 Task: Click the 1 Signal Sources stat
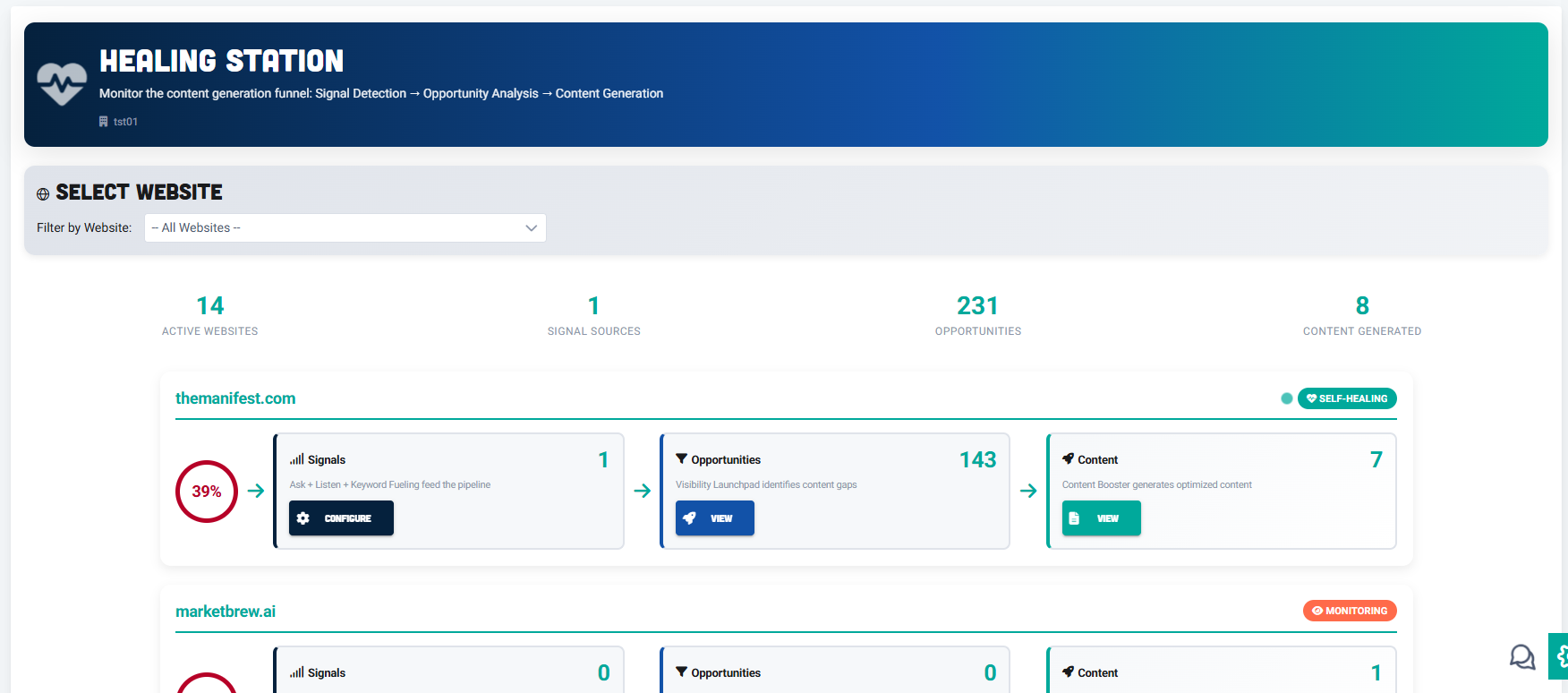(x=594, y=317)
